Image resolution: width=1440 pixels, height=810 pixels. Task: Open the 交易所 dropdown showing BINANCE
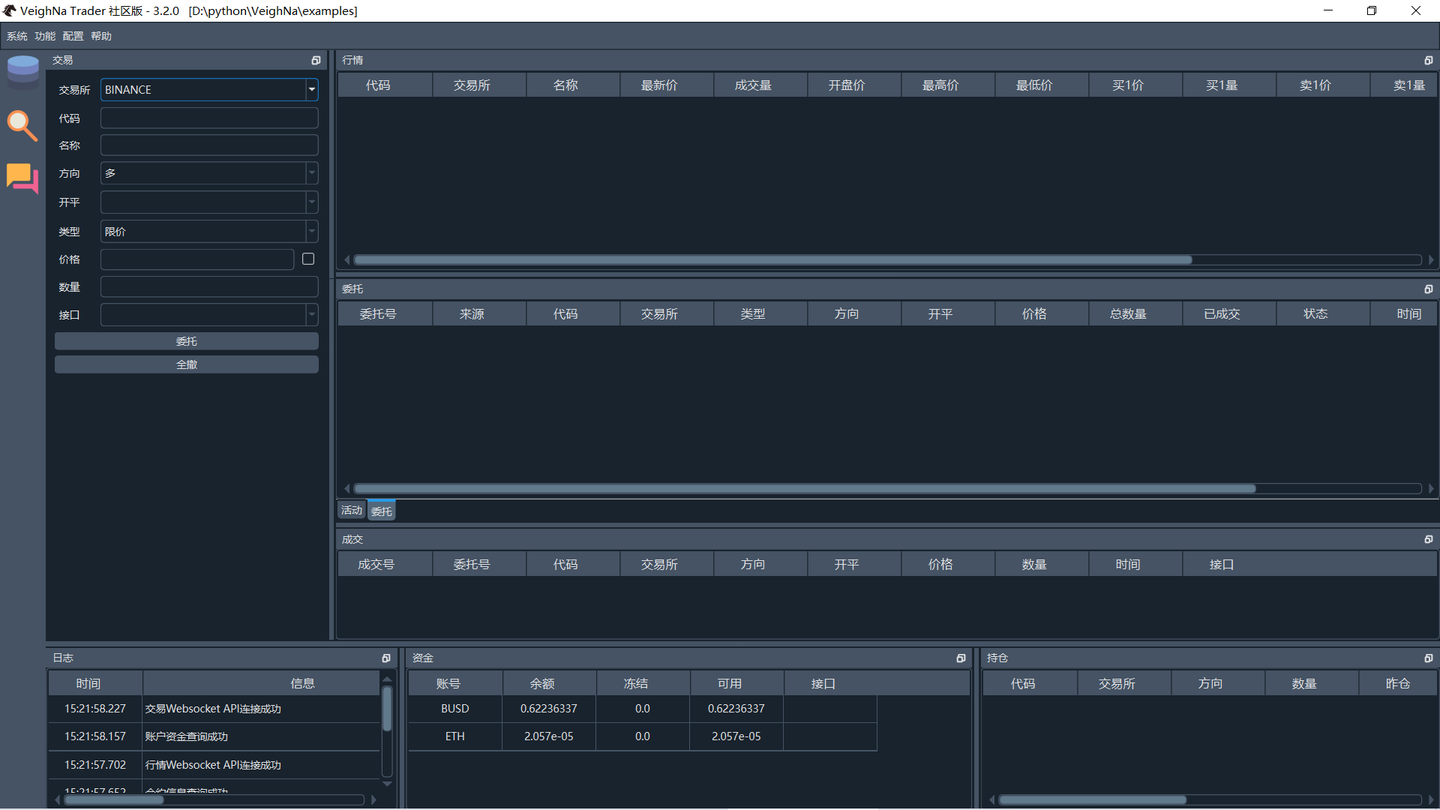pyautogui.click(x=209, y=90)
